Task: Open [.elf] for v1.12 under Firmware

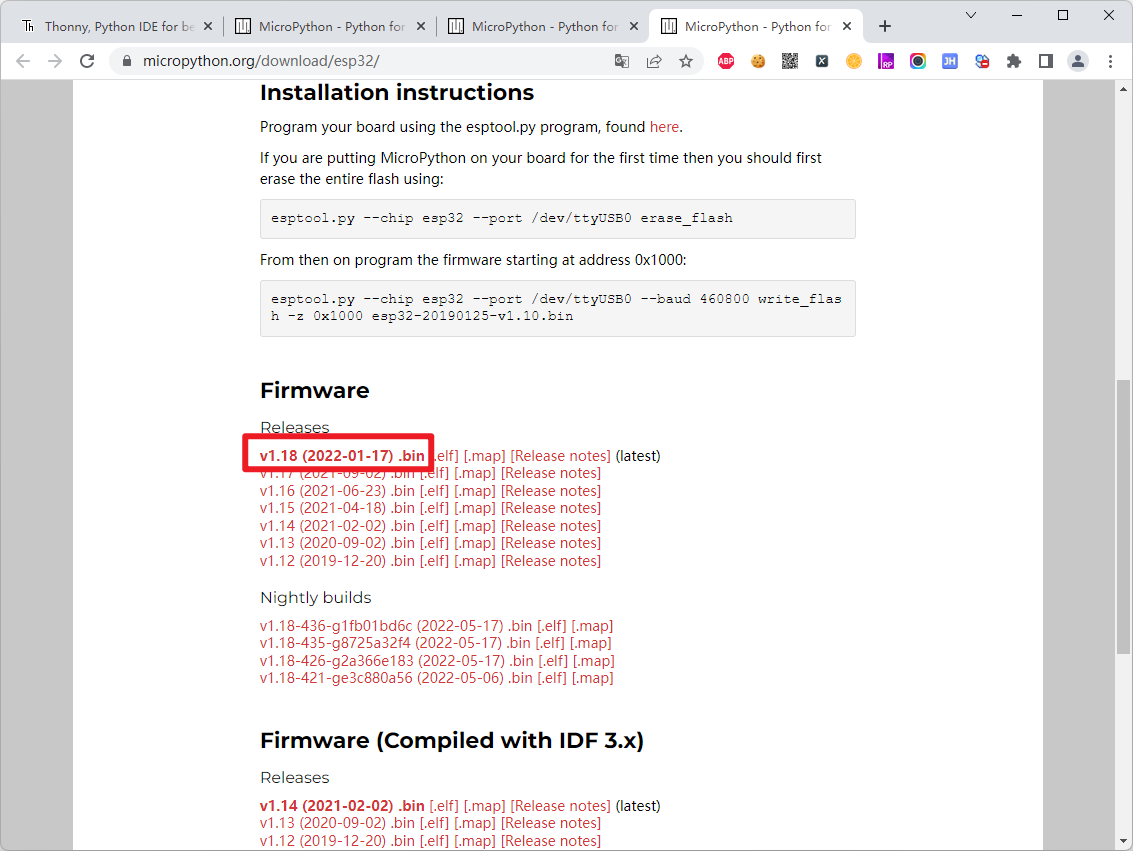Action: (x=434, y=561)
